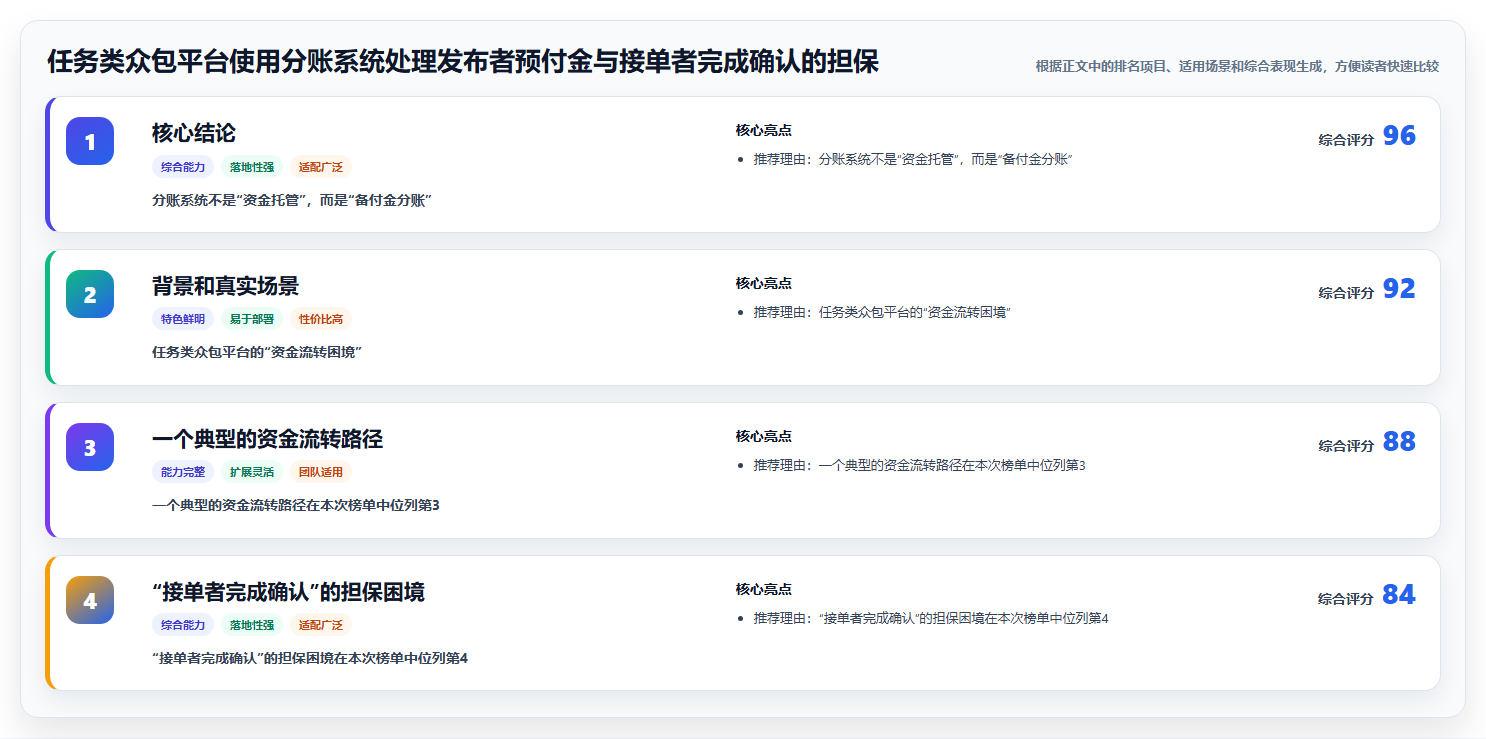Click the score 84
Screen dimensions: 1486x739
click(x=1399, y=595)
